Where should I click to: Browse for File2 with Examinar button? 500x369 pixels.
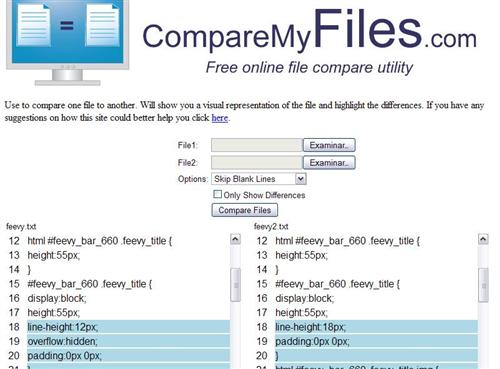tap(329, 163)
